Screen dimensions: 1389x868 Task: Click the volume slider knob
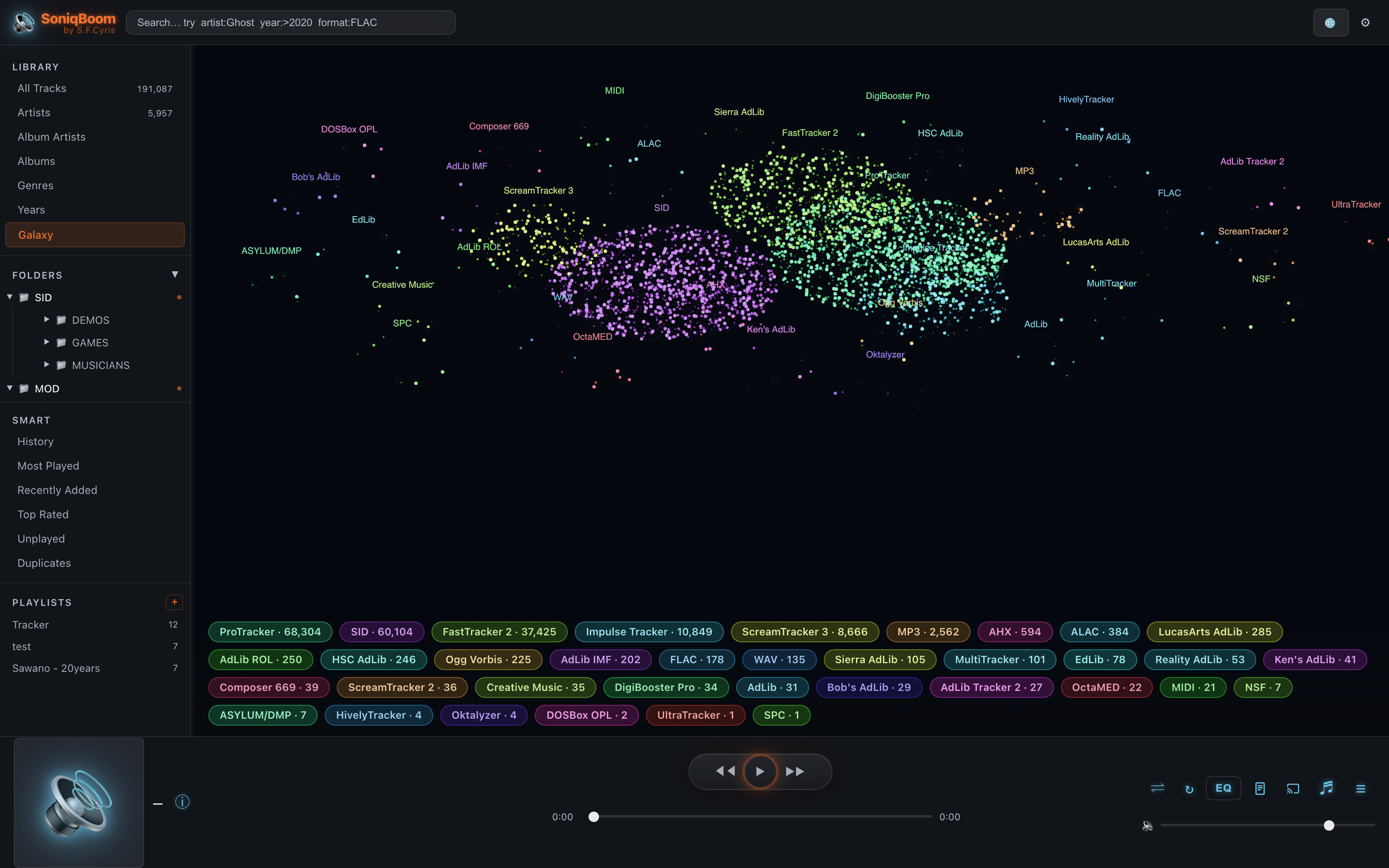pos(1329,825)
